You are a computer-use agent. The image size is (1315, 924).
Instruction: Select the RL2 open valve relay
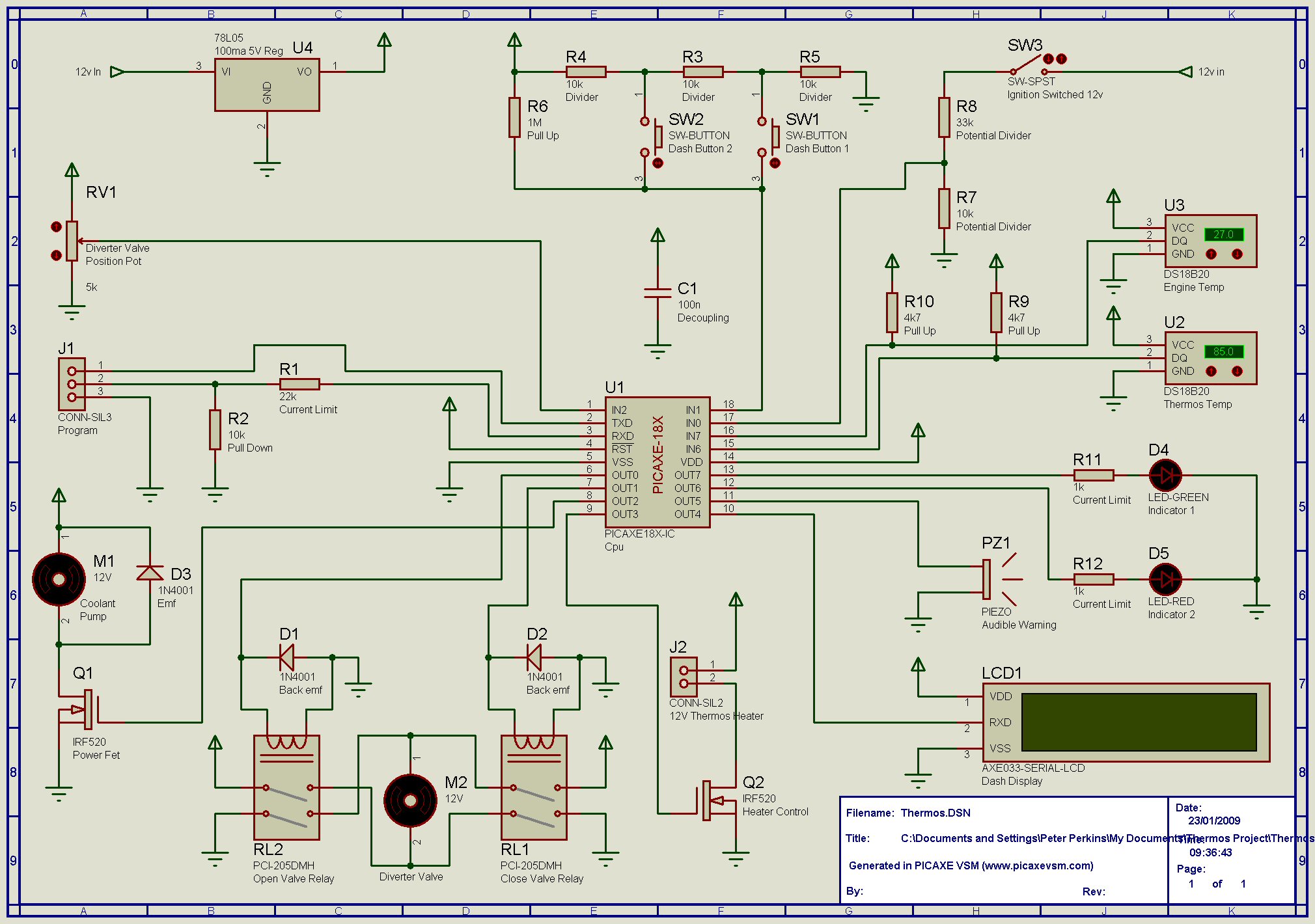tap(286, 787)
